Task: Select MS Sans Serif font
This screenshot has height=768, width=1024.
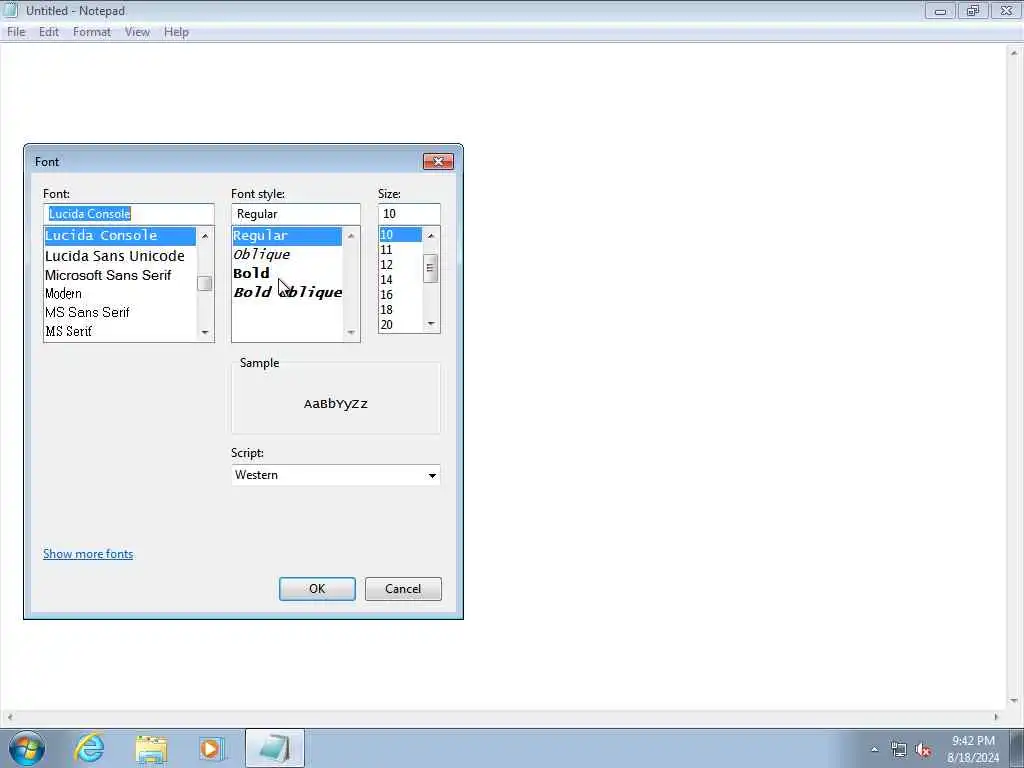Action: [x=120, y=313]
